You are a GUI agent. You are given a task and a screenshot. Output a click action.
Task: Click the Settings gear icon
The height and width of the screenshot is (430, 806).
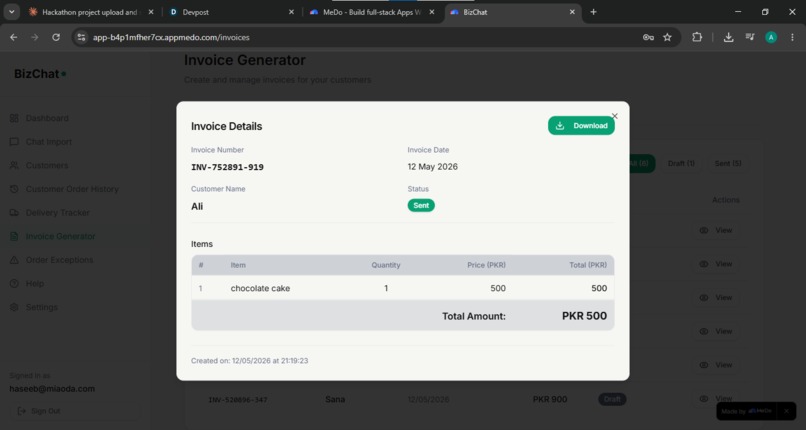pyautogui.click(x=14, y=307)
